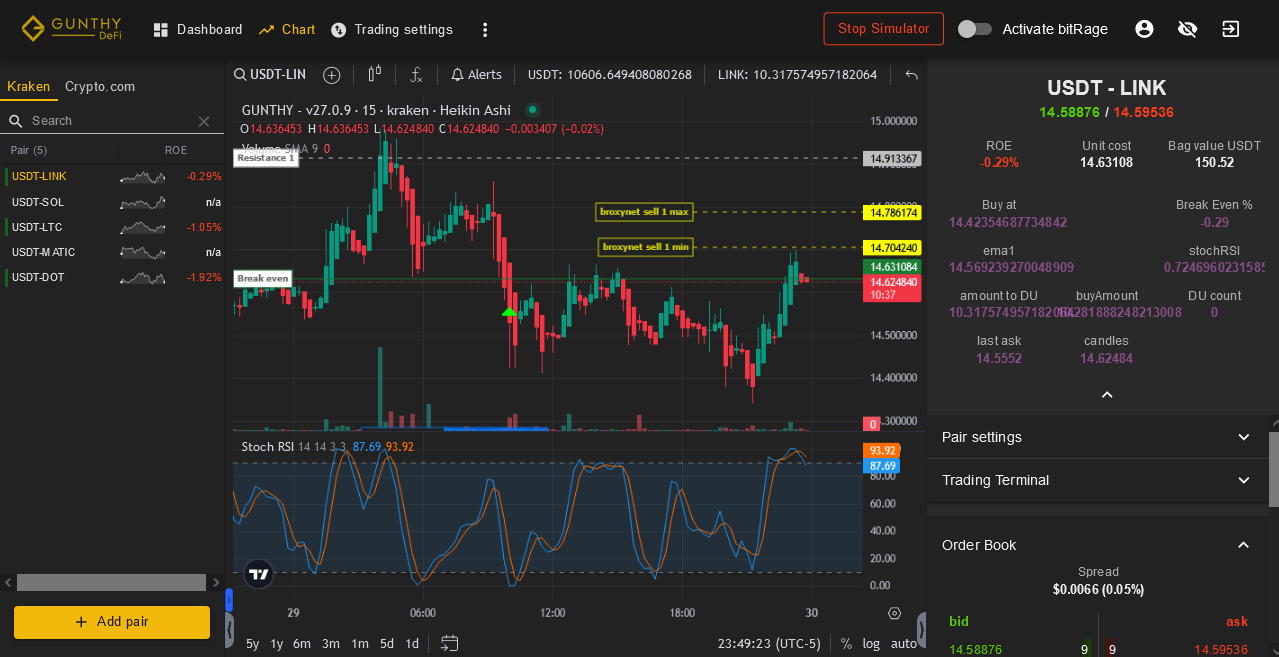The width and height of the screenshot is (1279, 657).
Task: Open the candlestick chart style selector
Action: click(x=375, y=74)
